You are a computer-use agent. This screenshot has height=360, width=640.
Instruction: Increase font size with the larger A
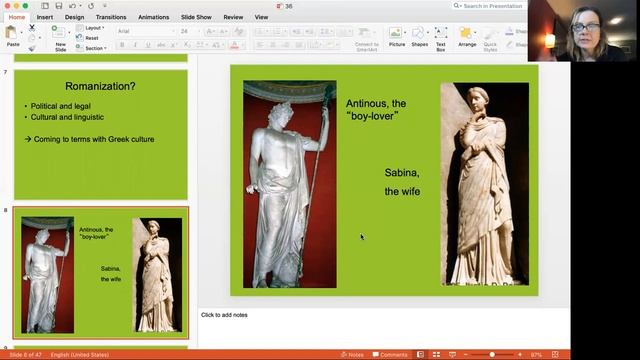[x=210, y=31]
